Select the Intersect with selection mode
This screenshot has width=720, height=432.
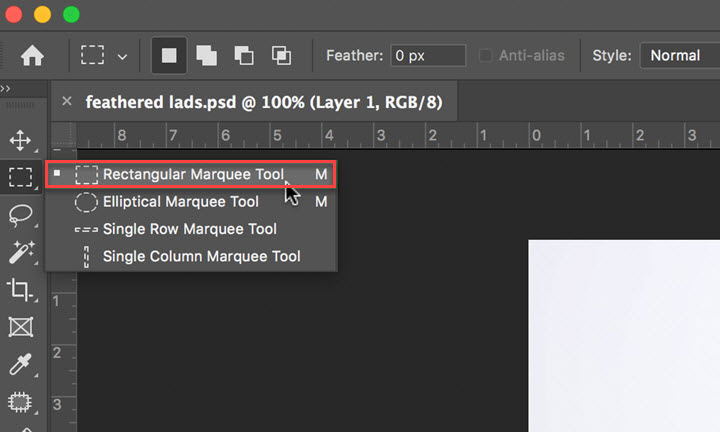[x=281, y=56]
